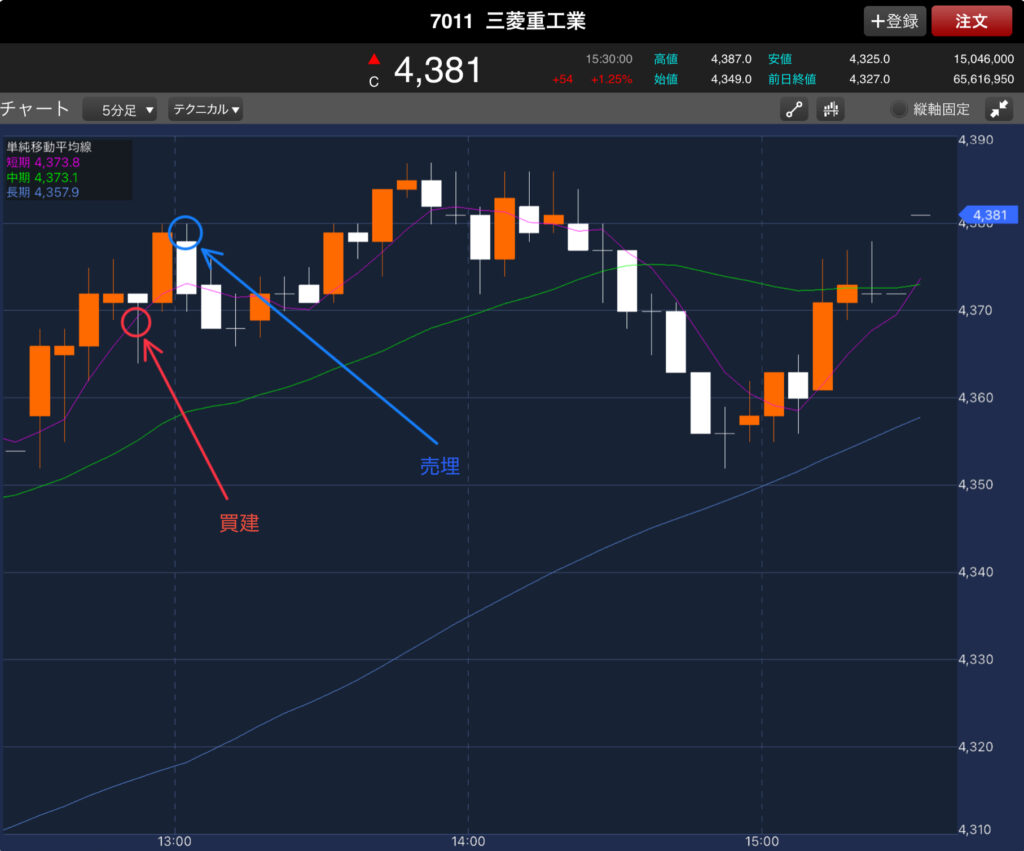Image resolution: width=1024 pixels, height=851 pixels.
Task: Select the チャート tab label
Action: pyautogui.click(x=36, y=109)
